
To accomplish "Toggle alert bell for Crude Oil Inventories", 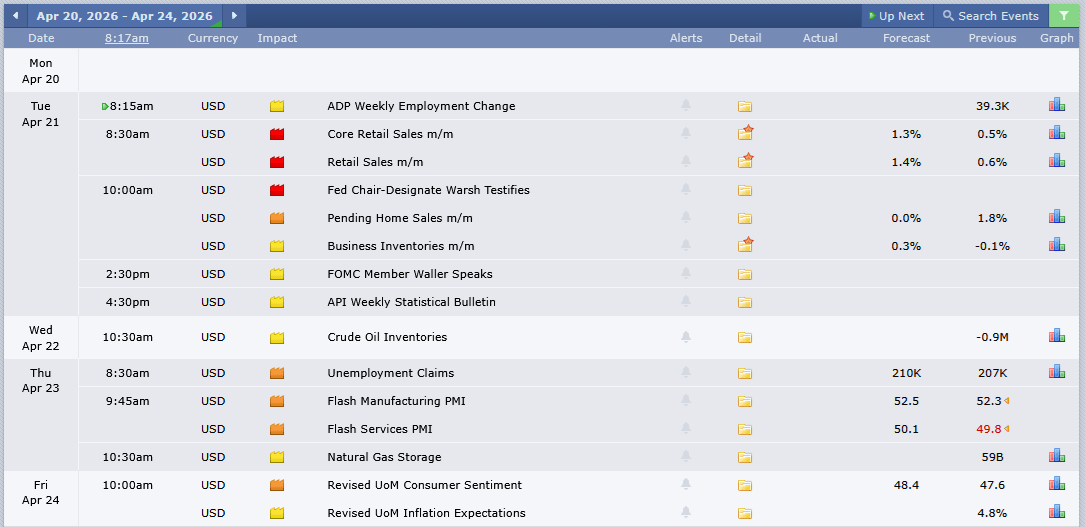I will coord(686,337).
